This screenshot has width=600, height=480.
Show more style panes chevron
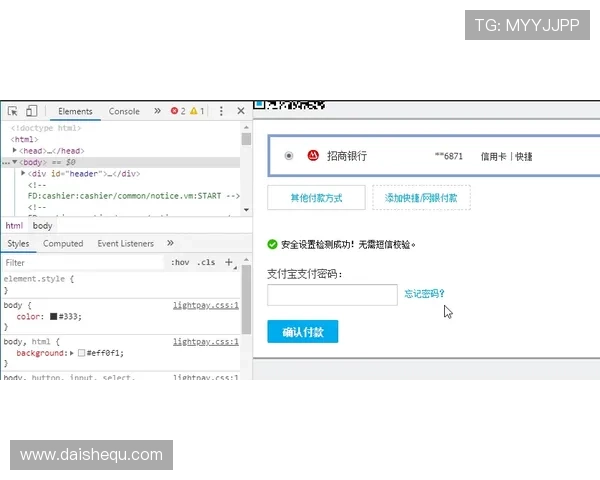pyautogui.click(x=170, y=243)
